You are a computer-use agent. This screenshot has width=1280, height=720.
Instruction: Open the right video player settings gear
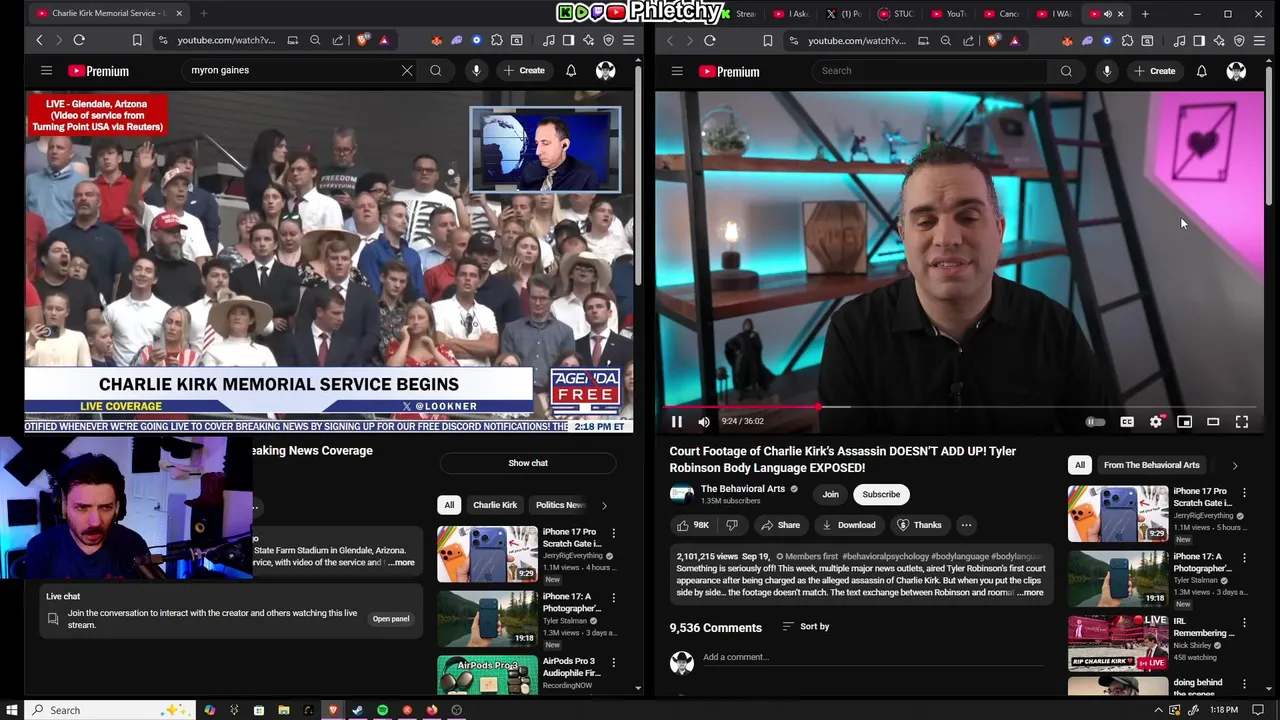click(x=1156, y=422)
